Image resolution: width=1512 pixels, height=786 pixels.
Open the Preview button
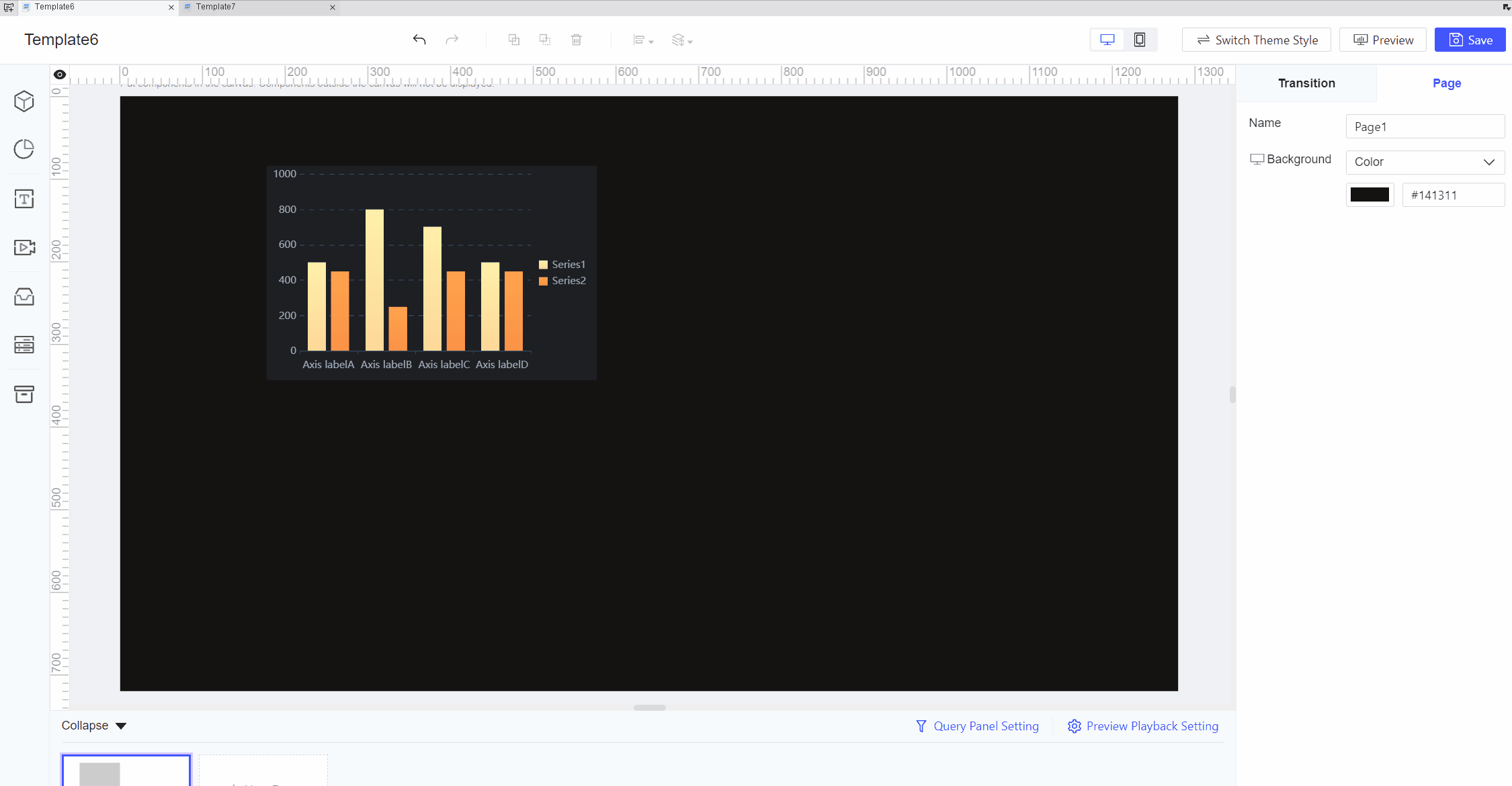point(1383,40)
